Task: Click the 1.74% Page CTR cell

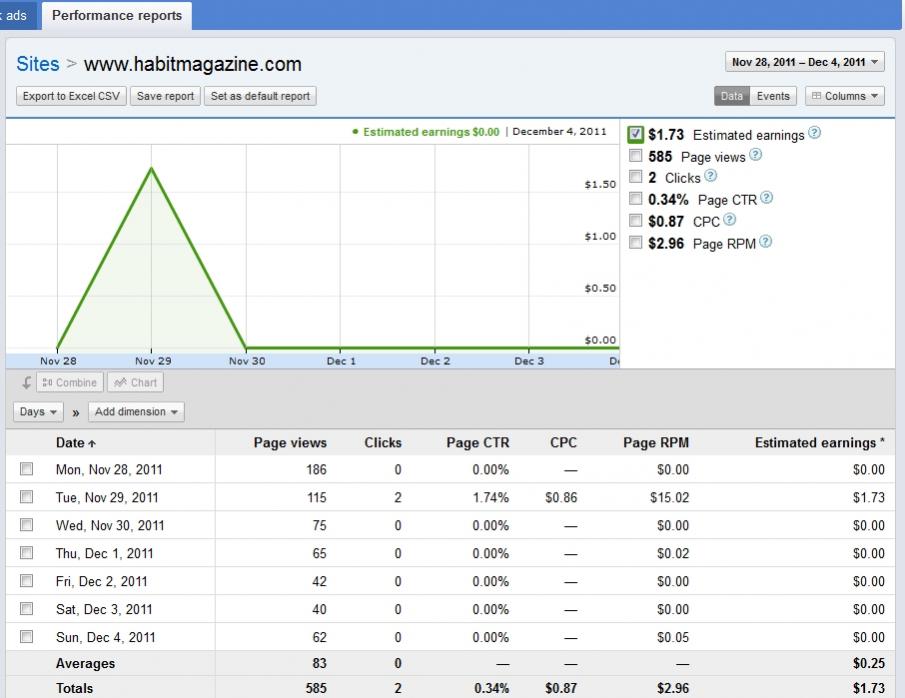Action: pyautogui.click(x=491, y=497)
